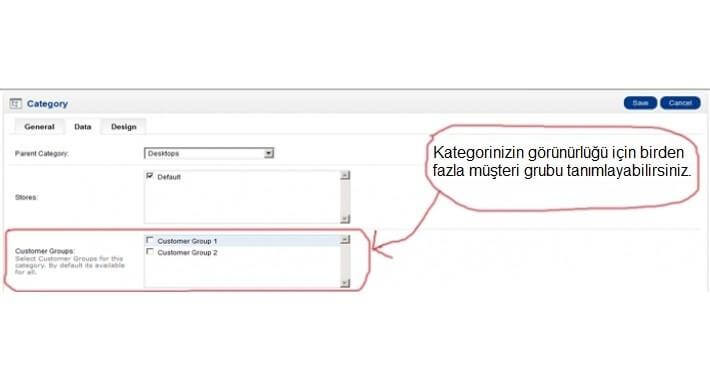
Task: Save the category
Action: pyautogui.click(x=640, y=103)
